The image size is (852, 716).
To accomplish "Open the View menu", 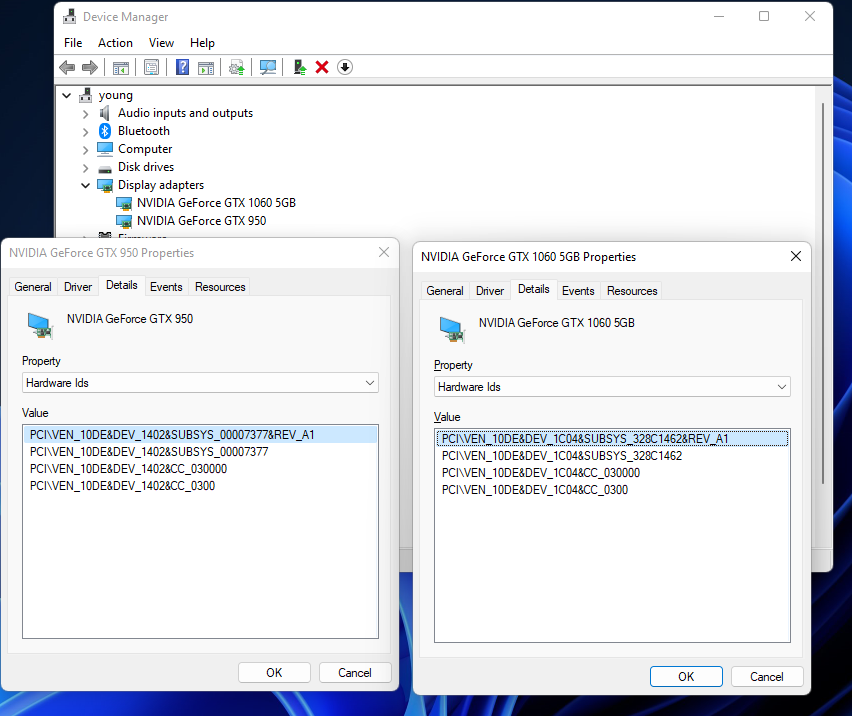I will point(161,43).
